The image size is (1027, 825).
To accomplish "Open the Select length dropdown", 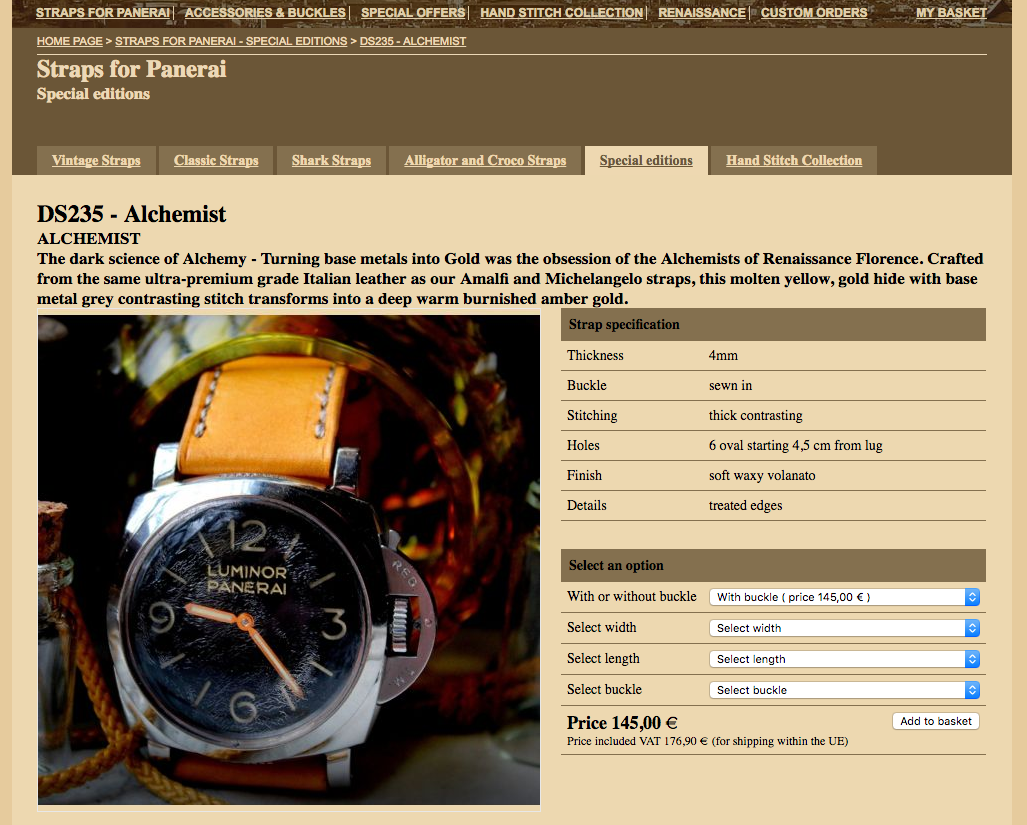I will [x=844, y=659].
